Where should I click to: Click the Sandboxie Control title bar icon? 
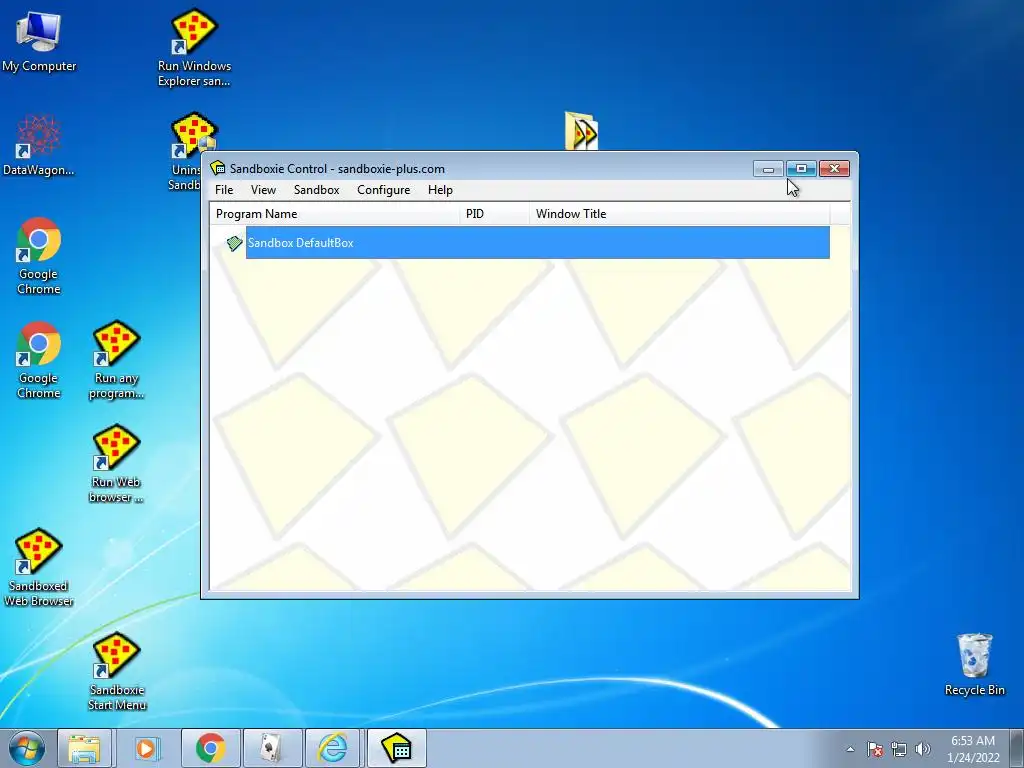tap(217, 168)
